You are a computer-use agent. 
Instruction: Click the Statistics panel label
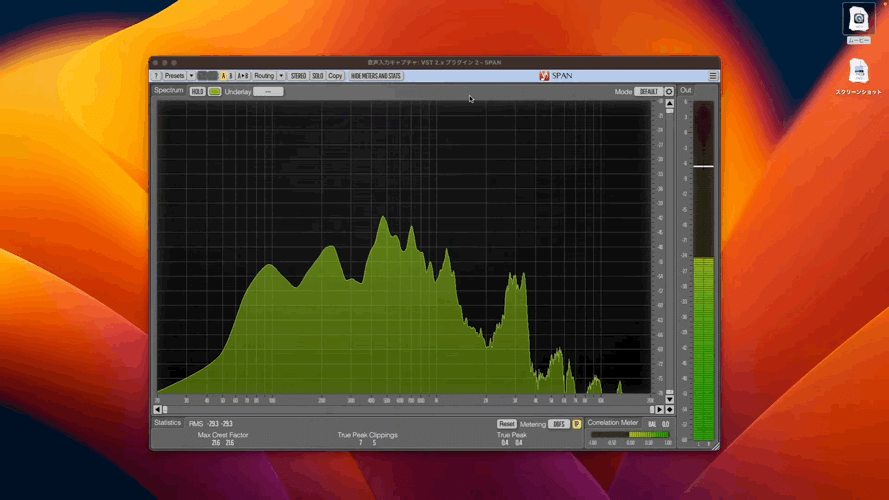coord(167,423)
